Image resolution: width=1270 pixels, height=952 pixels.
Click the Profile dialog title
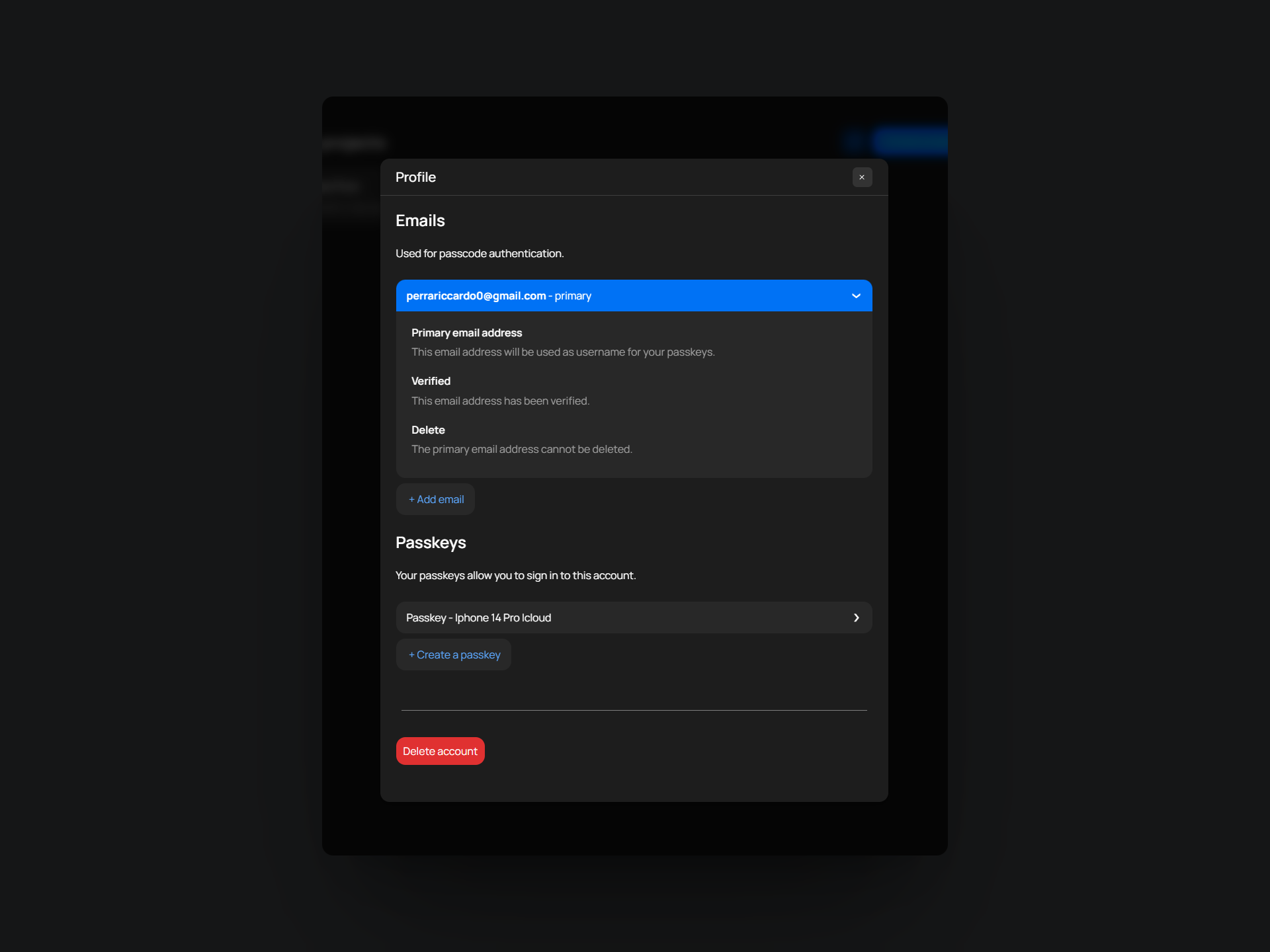tap(415, 177)
